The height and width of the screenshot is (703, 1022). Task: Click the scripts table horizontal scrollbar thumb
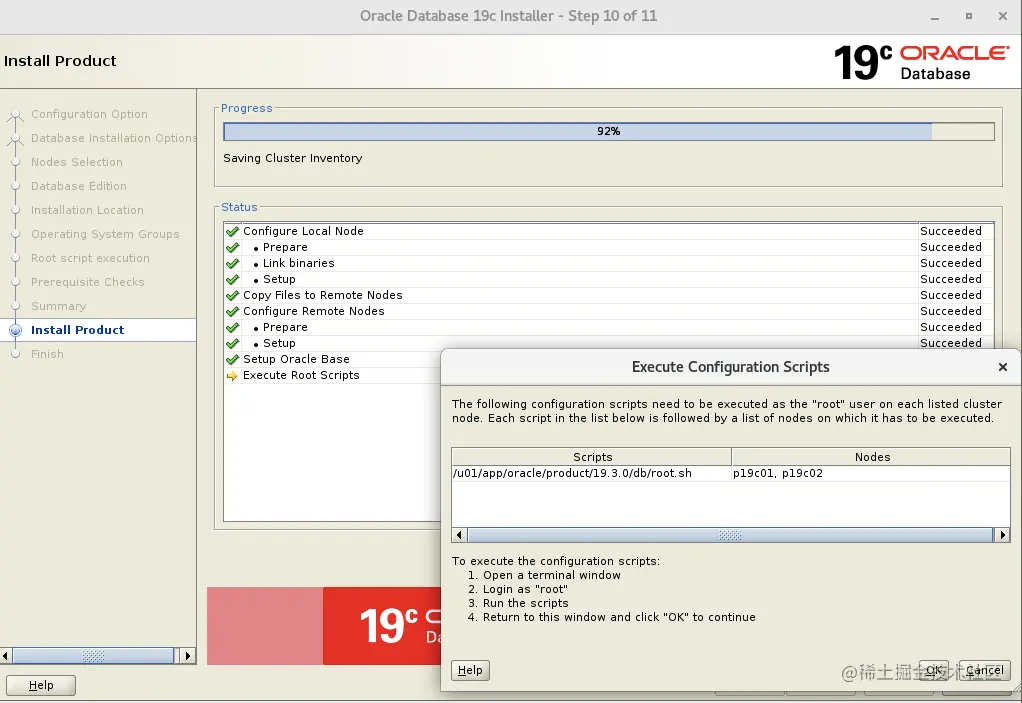(x=730, y=535)
